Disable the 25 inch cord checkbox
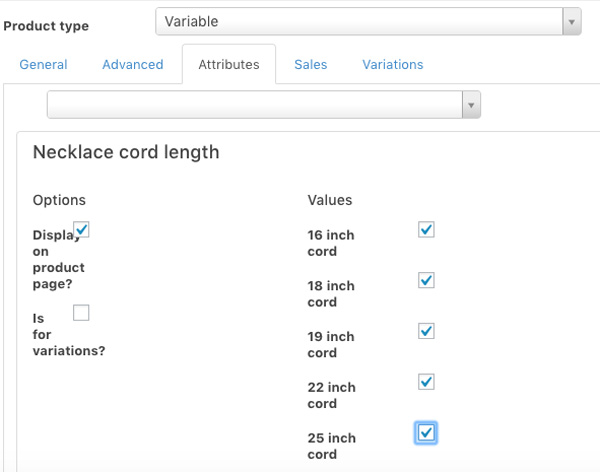Screen dimensions: 600x472 426,433
